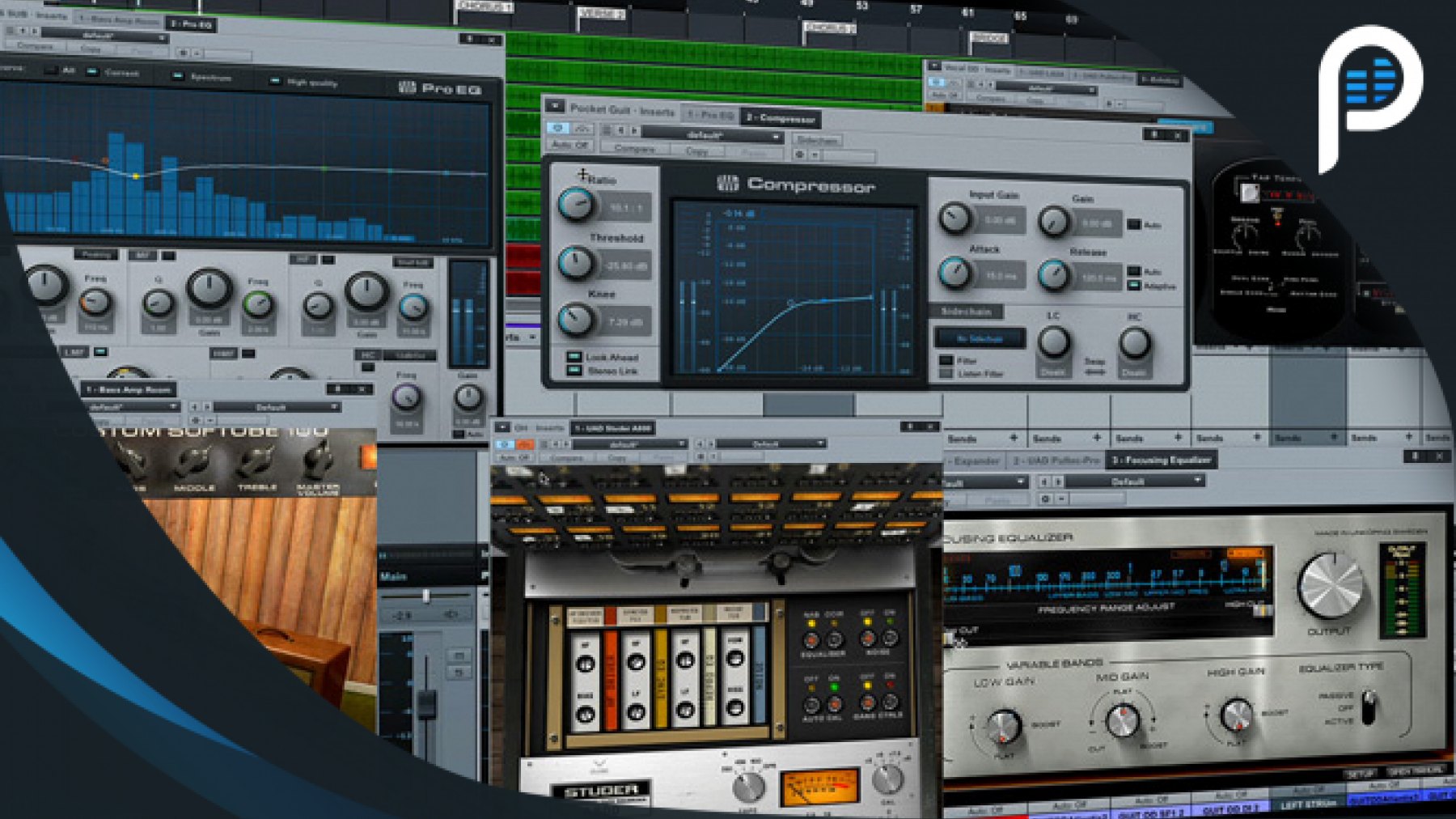The width and height of the screenshot is (1456, 819).
Task: Turn the High Gain knob
Action: (x=1236, y=715)
